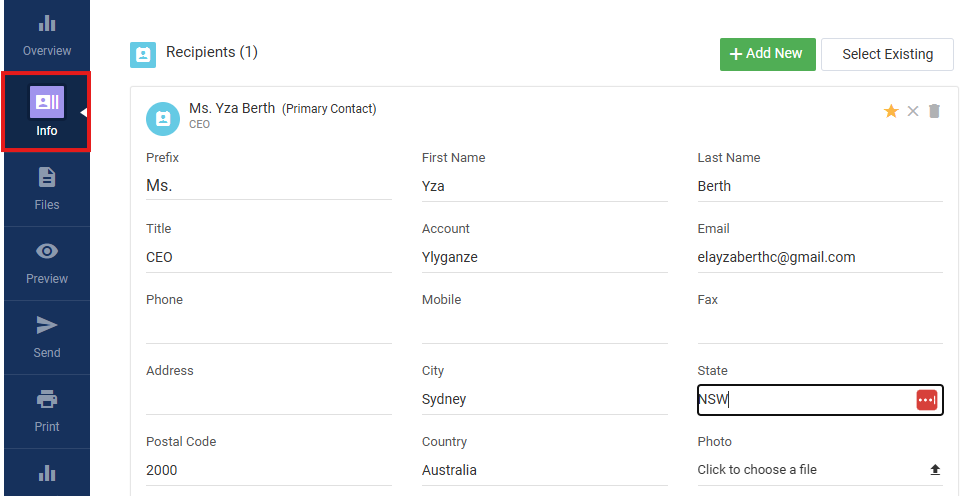Select the Info sidebar icon
The image size is (967, 496).
(47, 102)
